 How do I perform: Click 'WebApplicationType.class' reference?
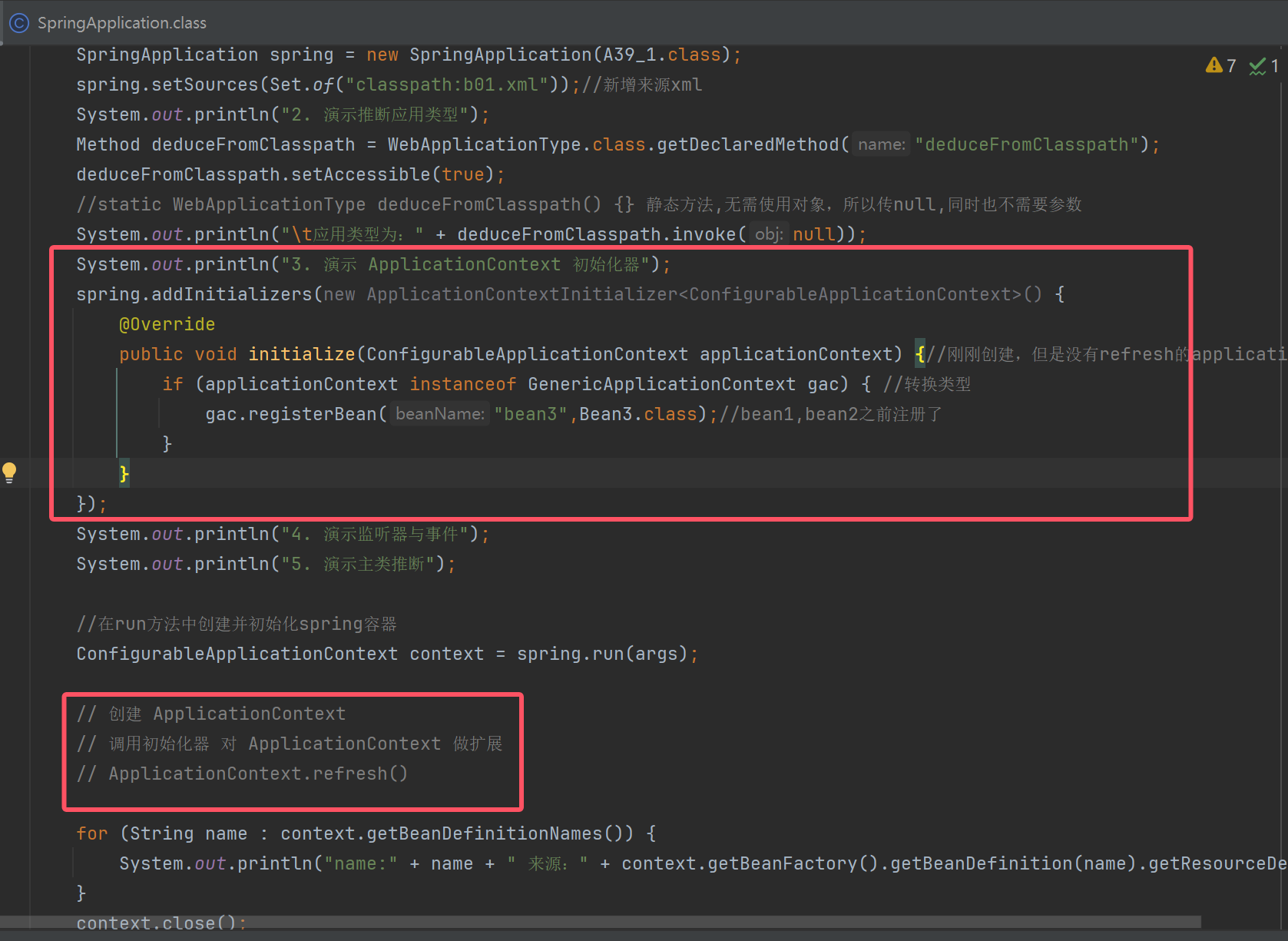click(517, 144)
